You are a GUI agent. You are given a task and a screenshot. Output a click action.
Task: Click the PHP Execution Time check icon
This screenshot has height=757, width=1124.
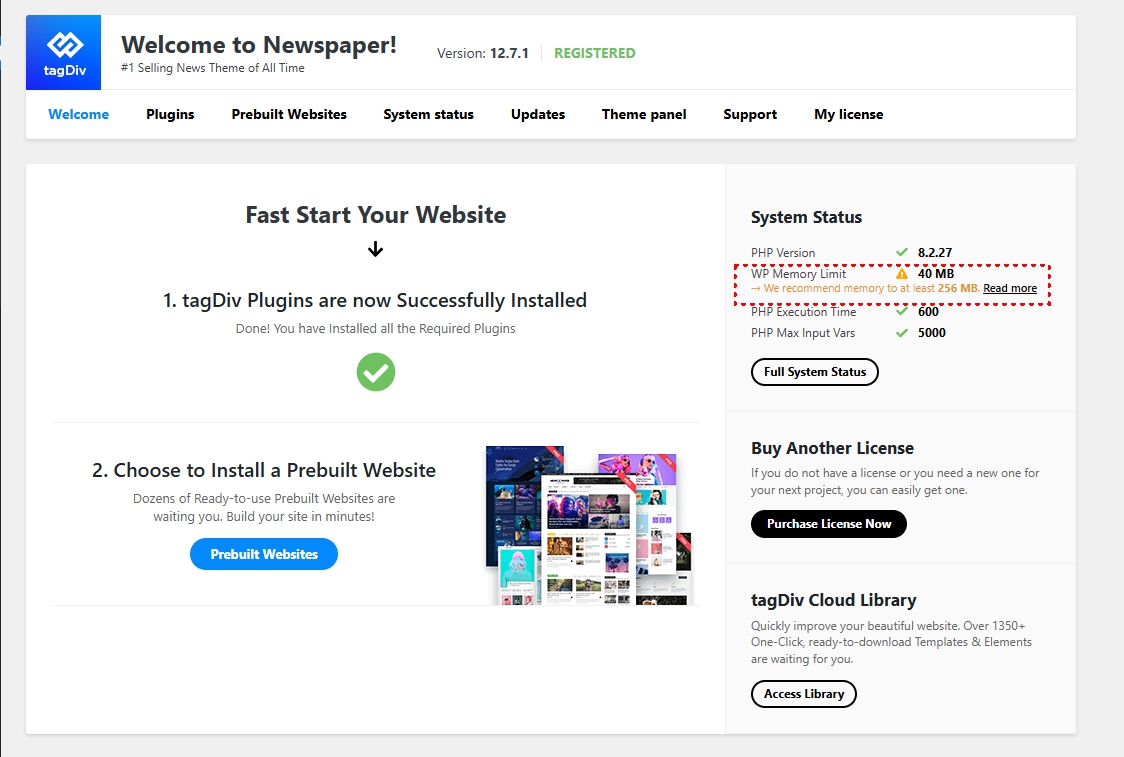[x=902, y=312]
